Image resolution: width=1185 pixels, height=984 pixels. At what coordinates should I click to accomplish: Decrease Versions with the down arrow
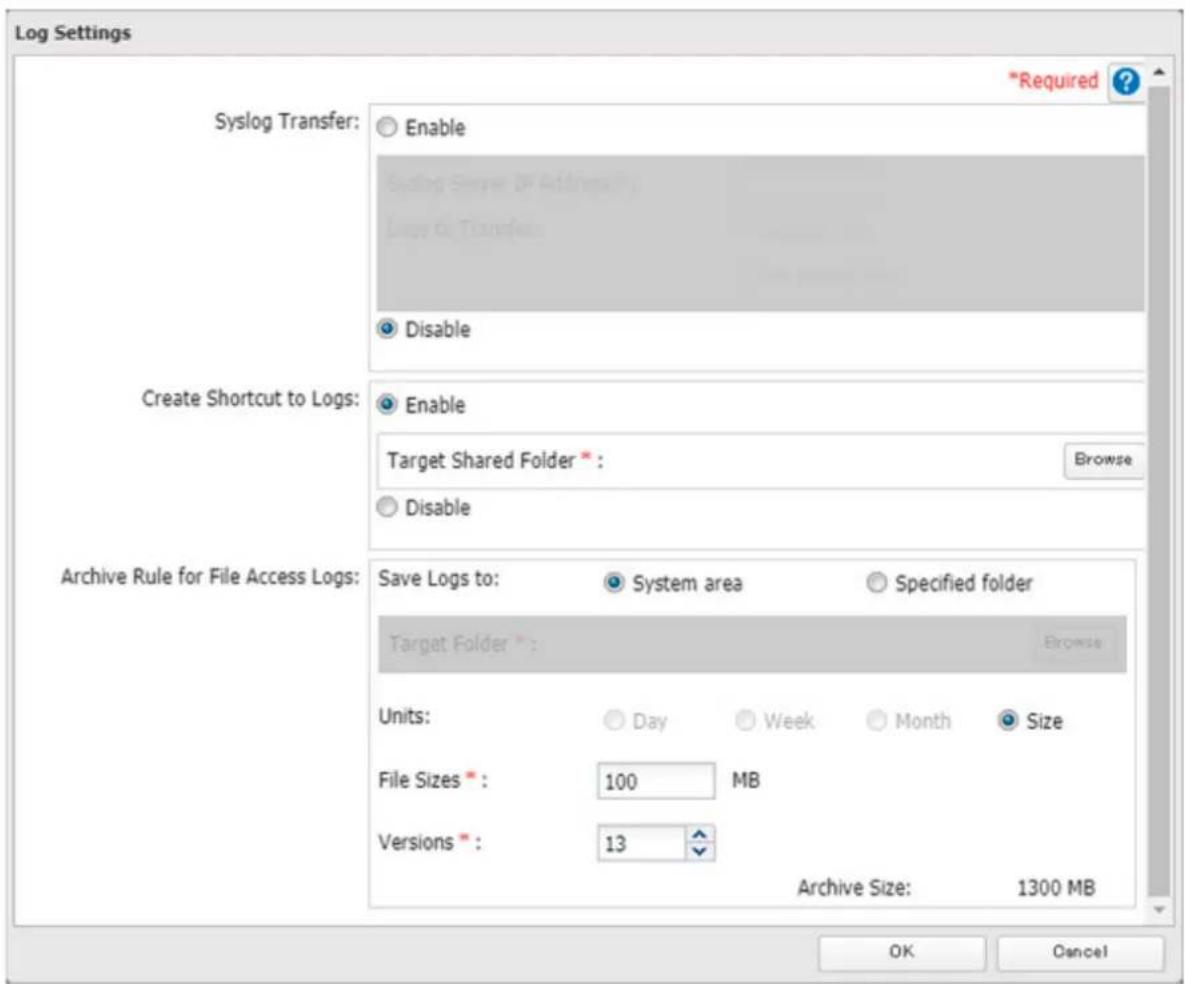(700, 852)
